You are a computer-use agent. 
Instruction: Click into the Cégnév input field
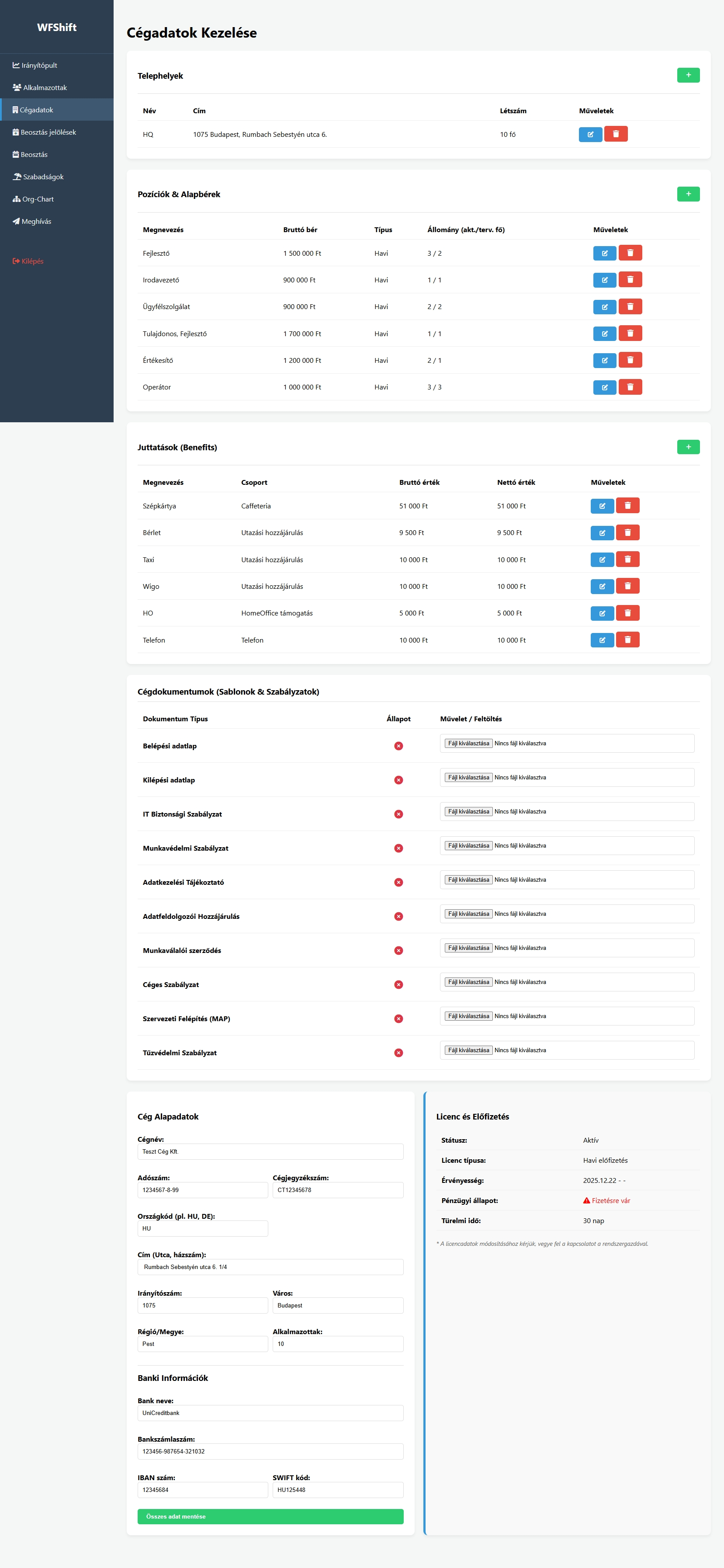click(x=270, y=1152)
